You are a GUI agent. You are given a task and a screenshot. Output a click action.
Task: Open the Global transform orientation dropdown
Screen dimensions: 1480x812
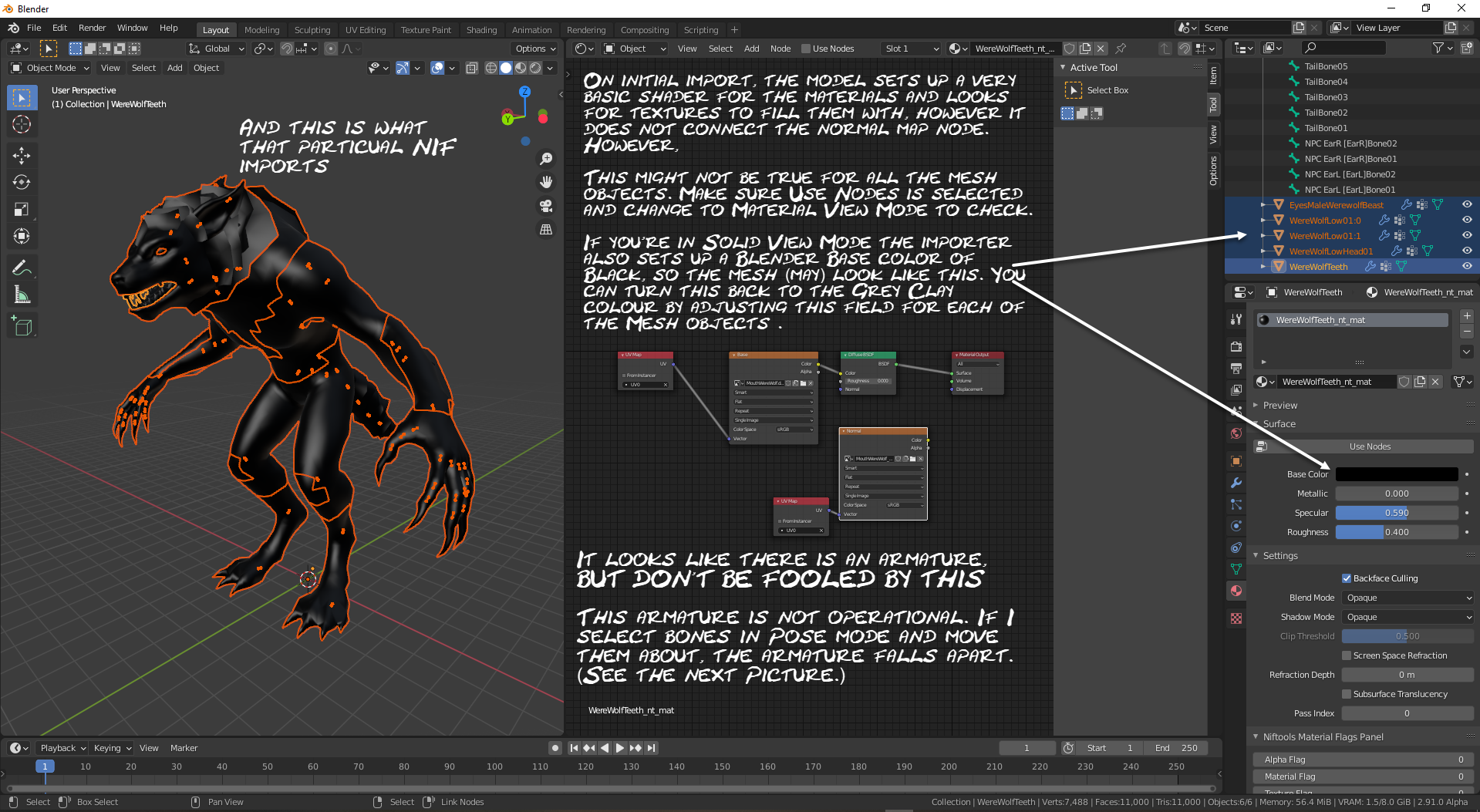pos(217,49)
